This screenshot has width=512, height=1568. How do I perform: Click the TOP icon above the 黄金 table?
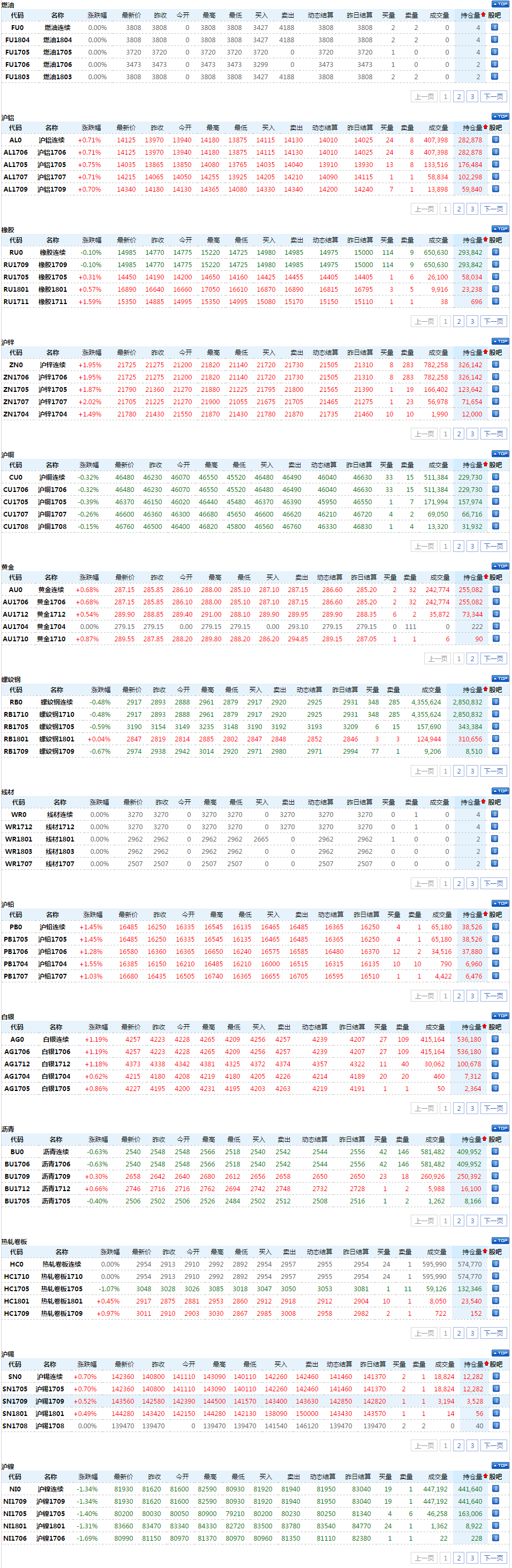[x=500, y=566]
